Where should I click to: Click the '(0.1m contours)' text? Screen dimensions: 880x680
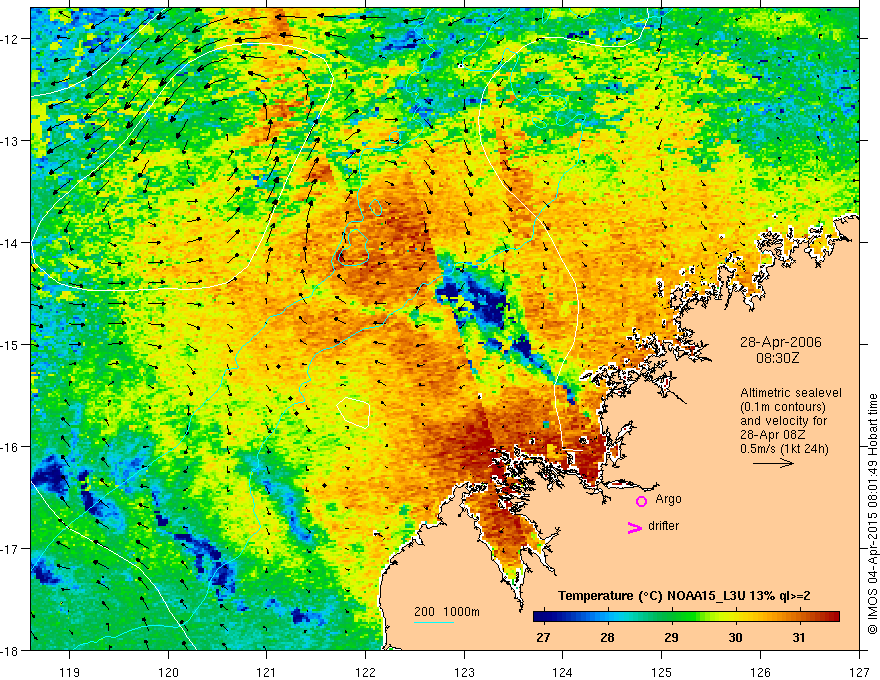click(783, 407)
